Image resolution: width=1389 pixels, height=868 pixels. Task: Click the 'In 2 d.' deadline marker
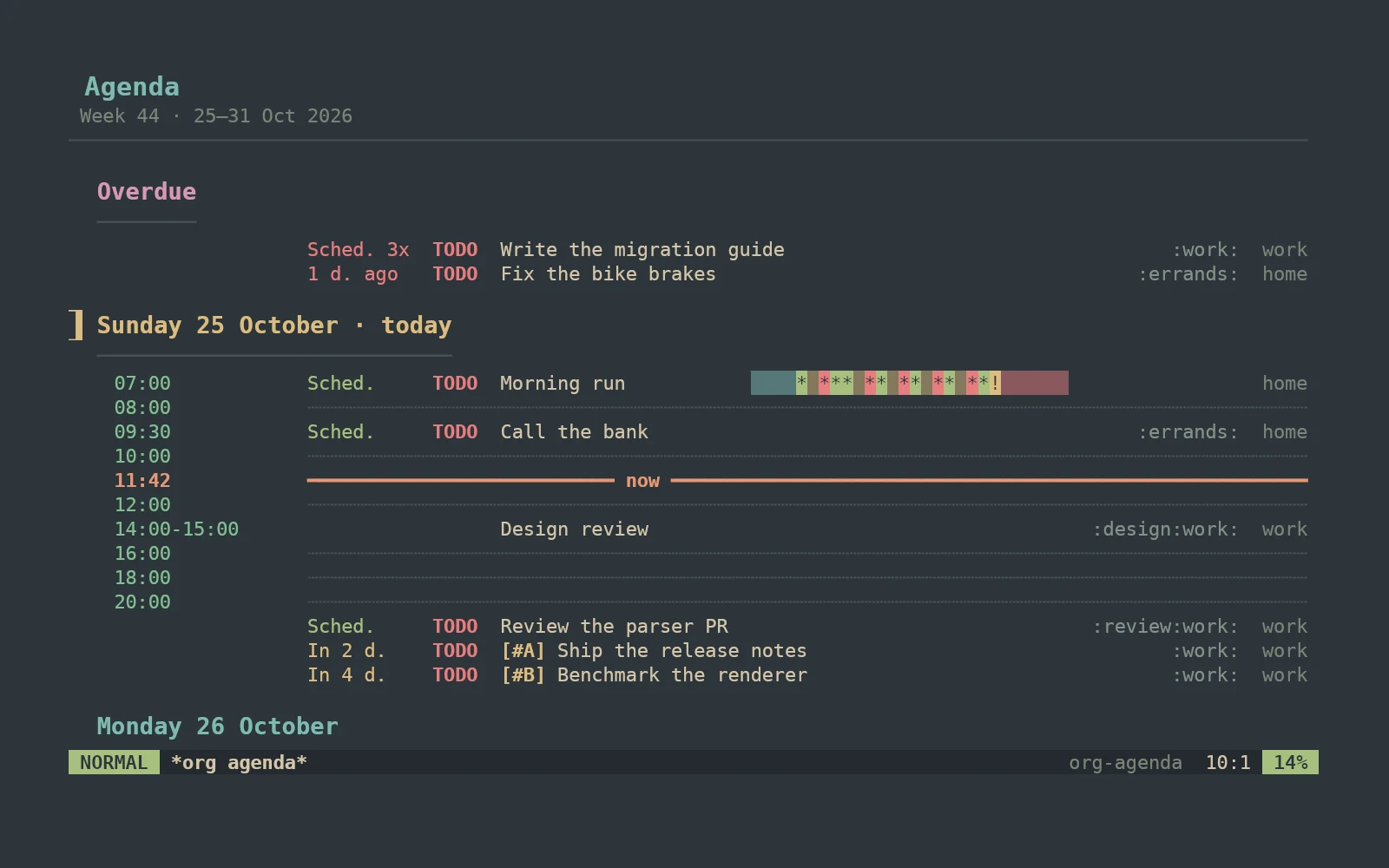[346, 651]
